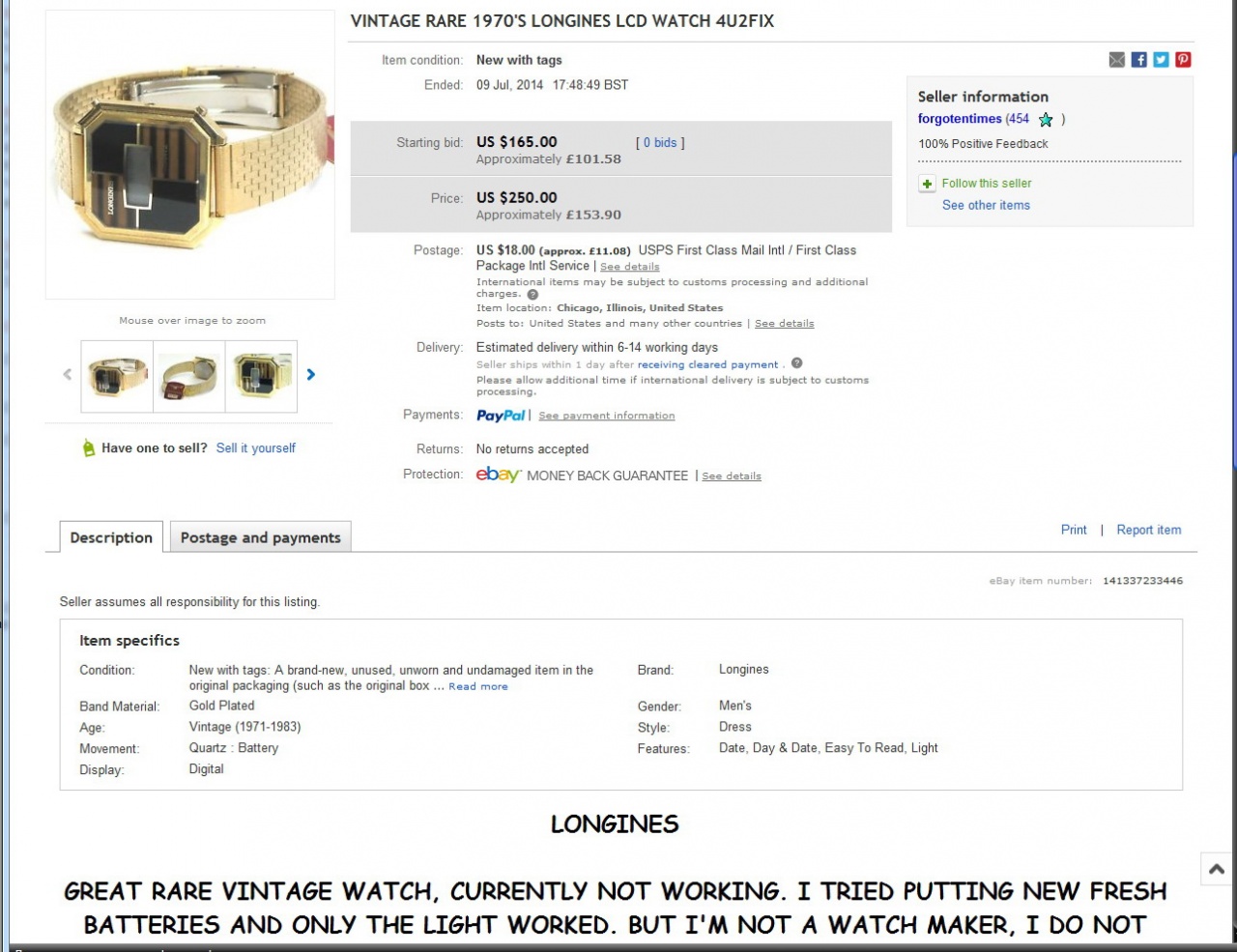1237x952 pixels.
Task: Switch to Postage and payments tab
Action: 261,537
